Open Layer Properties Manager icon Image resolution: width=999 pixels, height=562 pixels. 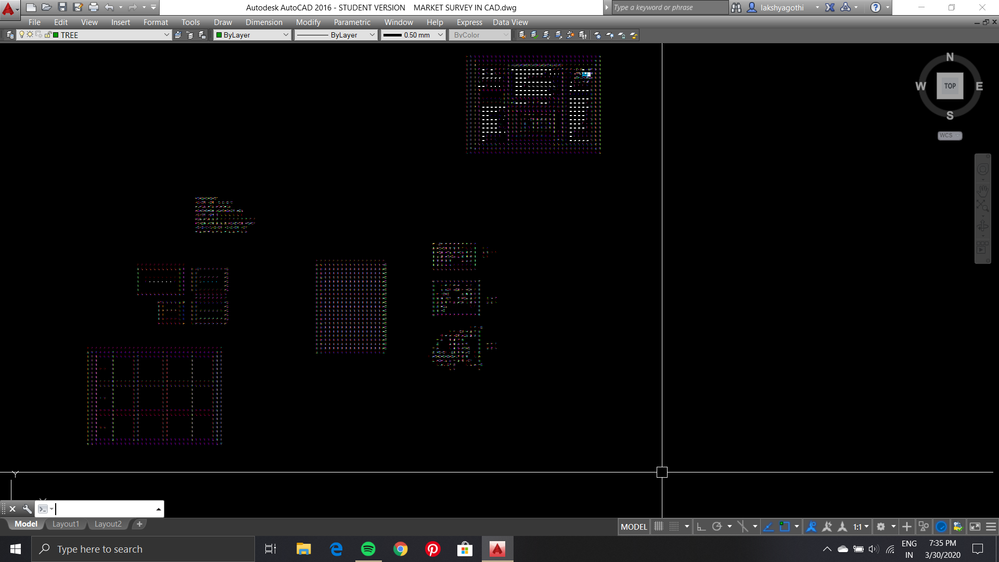click(10, 35)
